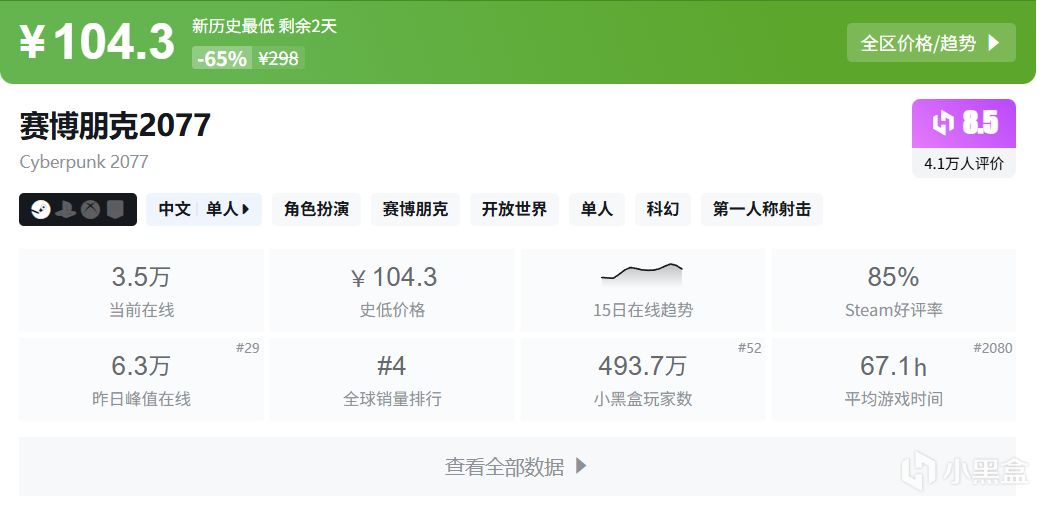The image size is (1059, 505).
Task: Click the #4 全球销量排行 stat card
Action: point(392,379)
